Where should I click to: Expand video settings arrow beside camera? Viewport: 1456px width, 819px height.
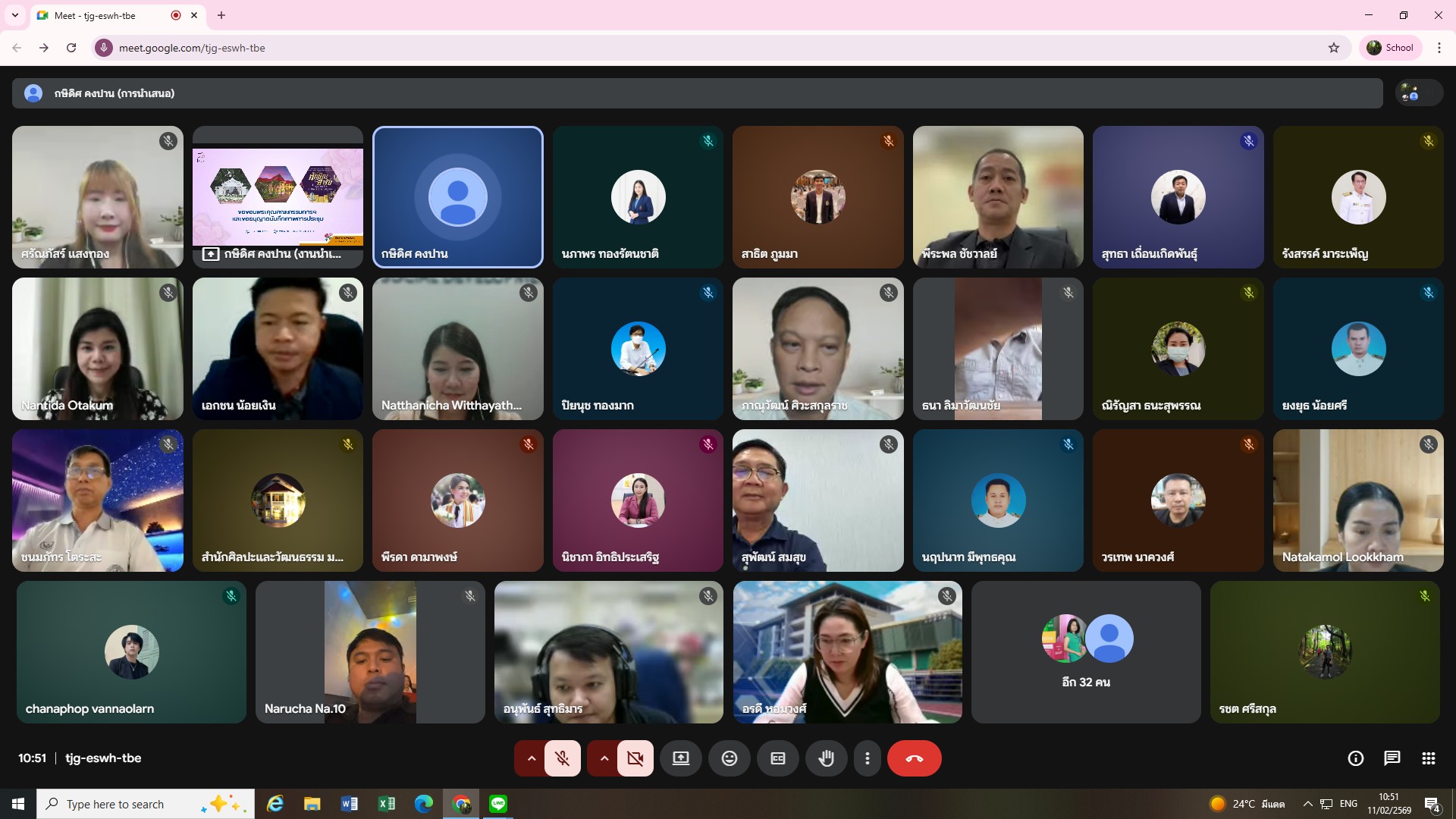[x=604, y=758]
